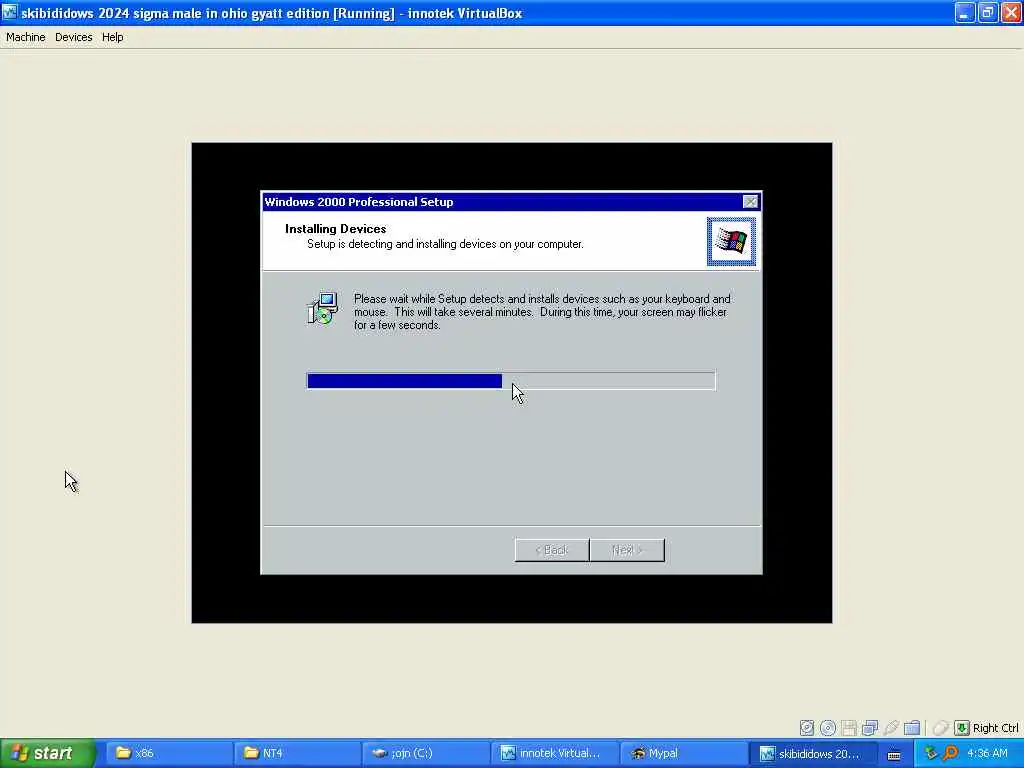Restore down the VirtualBox window
Screen dimensions: 1024x768
[988, 12]
